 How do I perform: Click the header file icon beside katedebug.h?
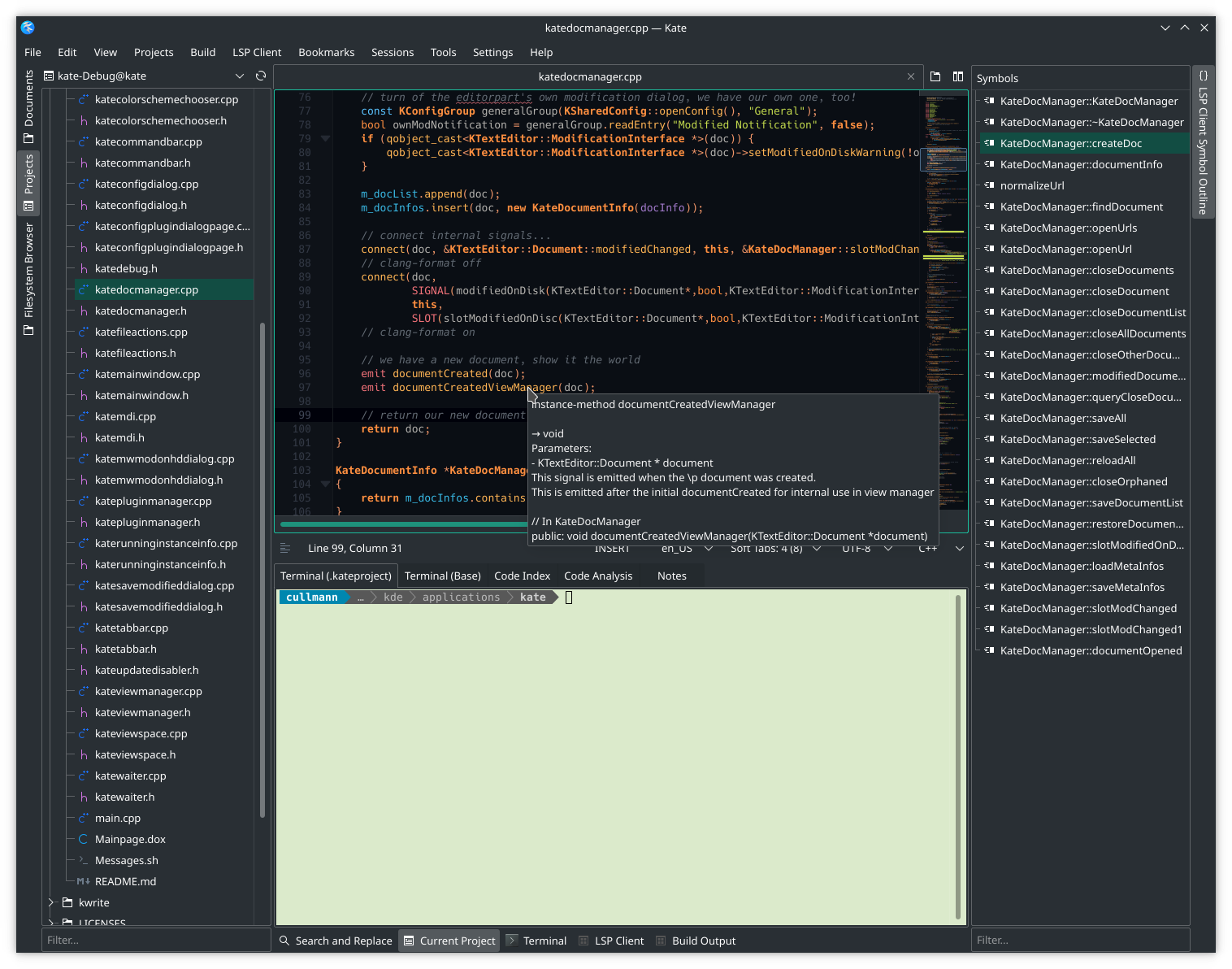click(83, 268)
